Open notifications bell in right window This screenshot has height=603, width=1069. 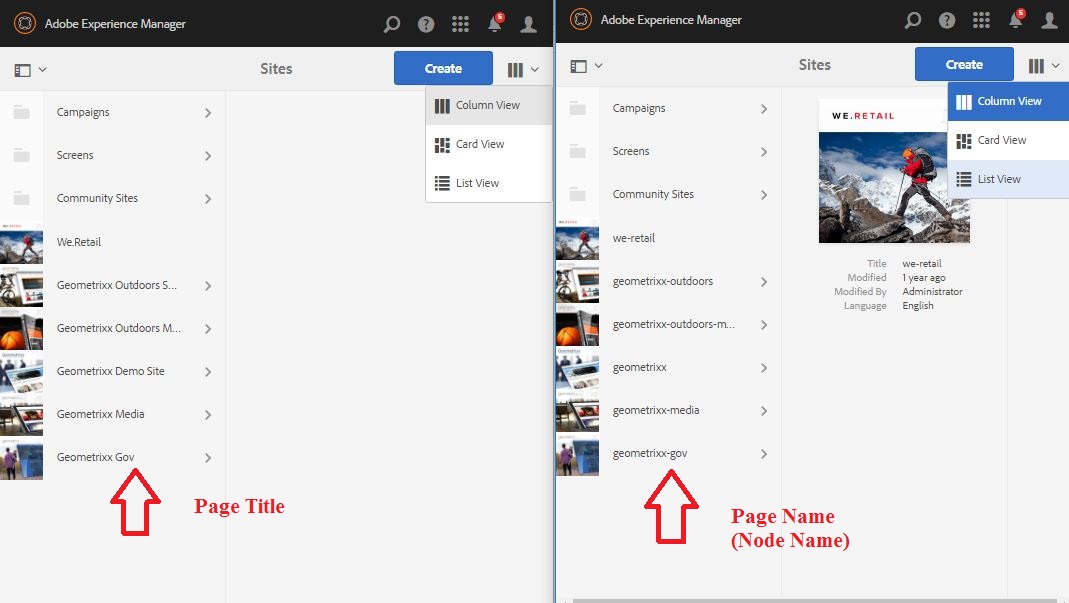click(1016, 19)
